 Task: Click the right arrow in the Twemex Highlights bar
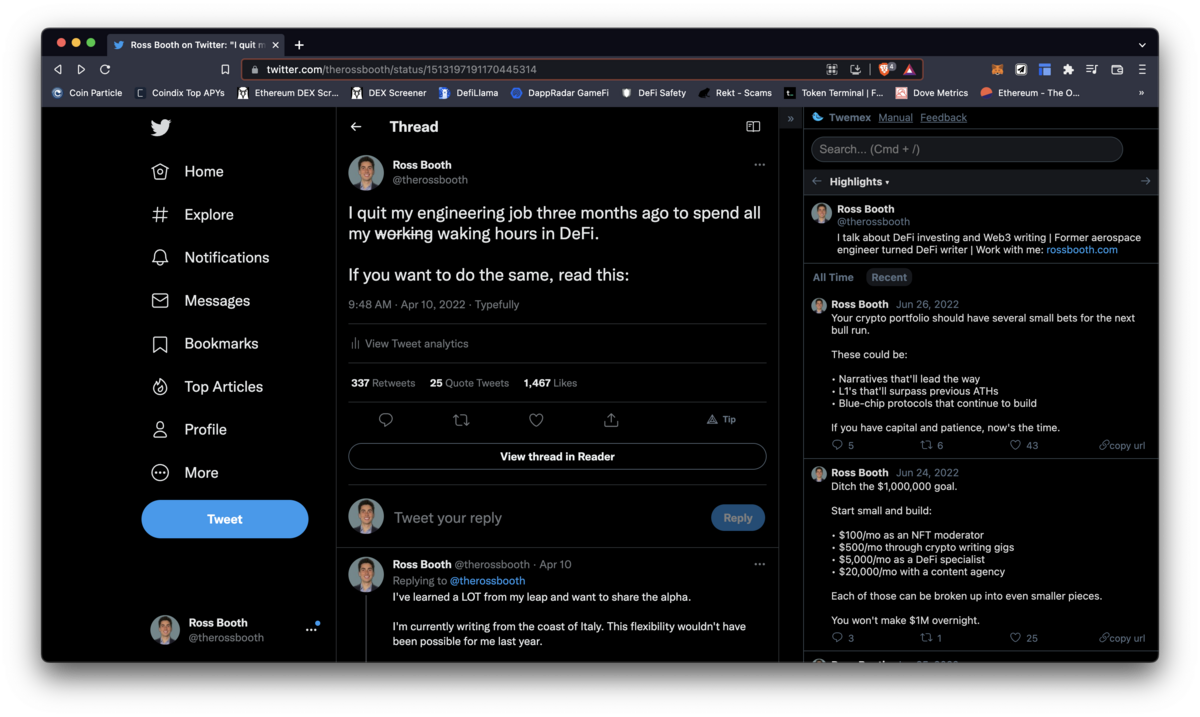(1145, 182)
